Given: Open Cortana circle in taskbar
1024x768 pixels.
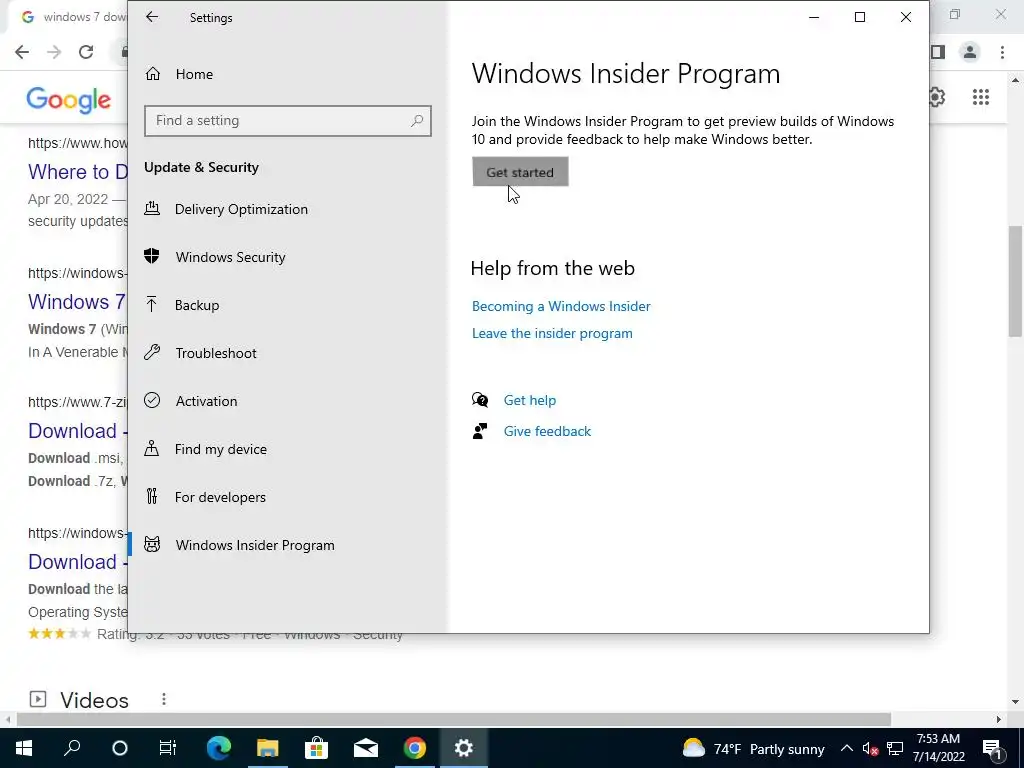Looking at the screenshot, I should point(120,748).
